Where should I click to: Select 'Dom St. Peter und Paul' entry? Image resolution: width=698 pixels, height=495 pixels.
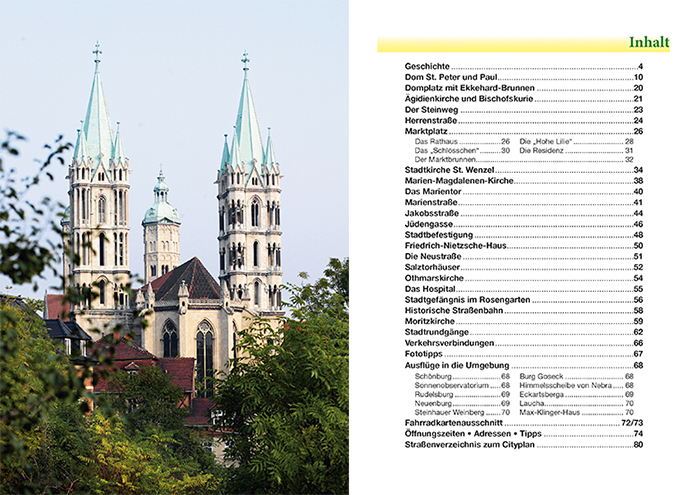click(x=524, y=77)
